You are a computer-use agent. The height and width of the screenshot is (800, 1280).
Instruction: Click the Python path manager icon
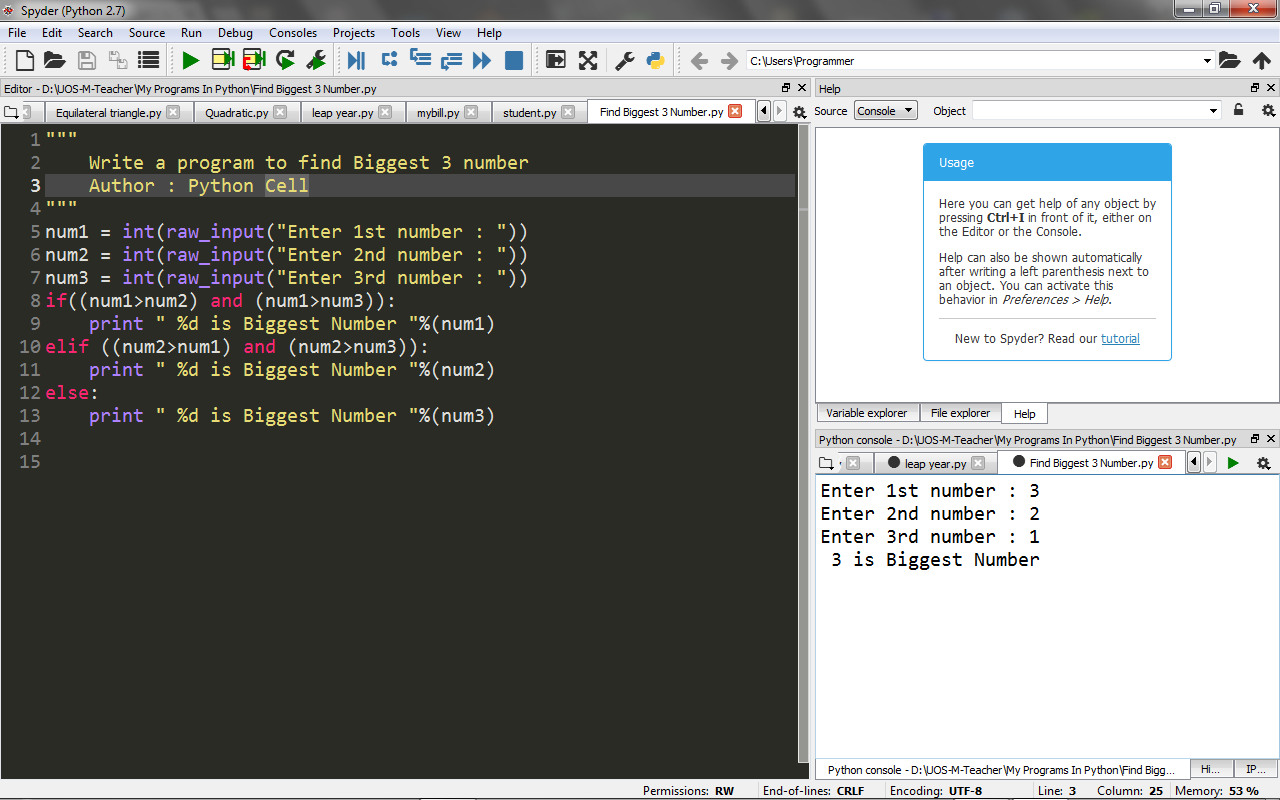coord(655,60)
